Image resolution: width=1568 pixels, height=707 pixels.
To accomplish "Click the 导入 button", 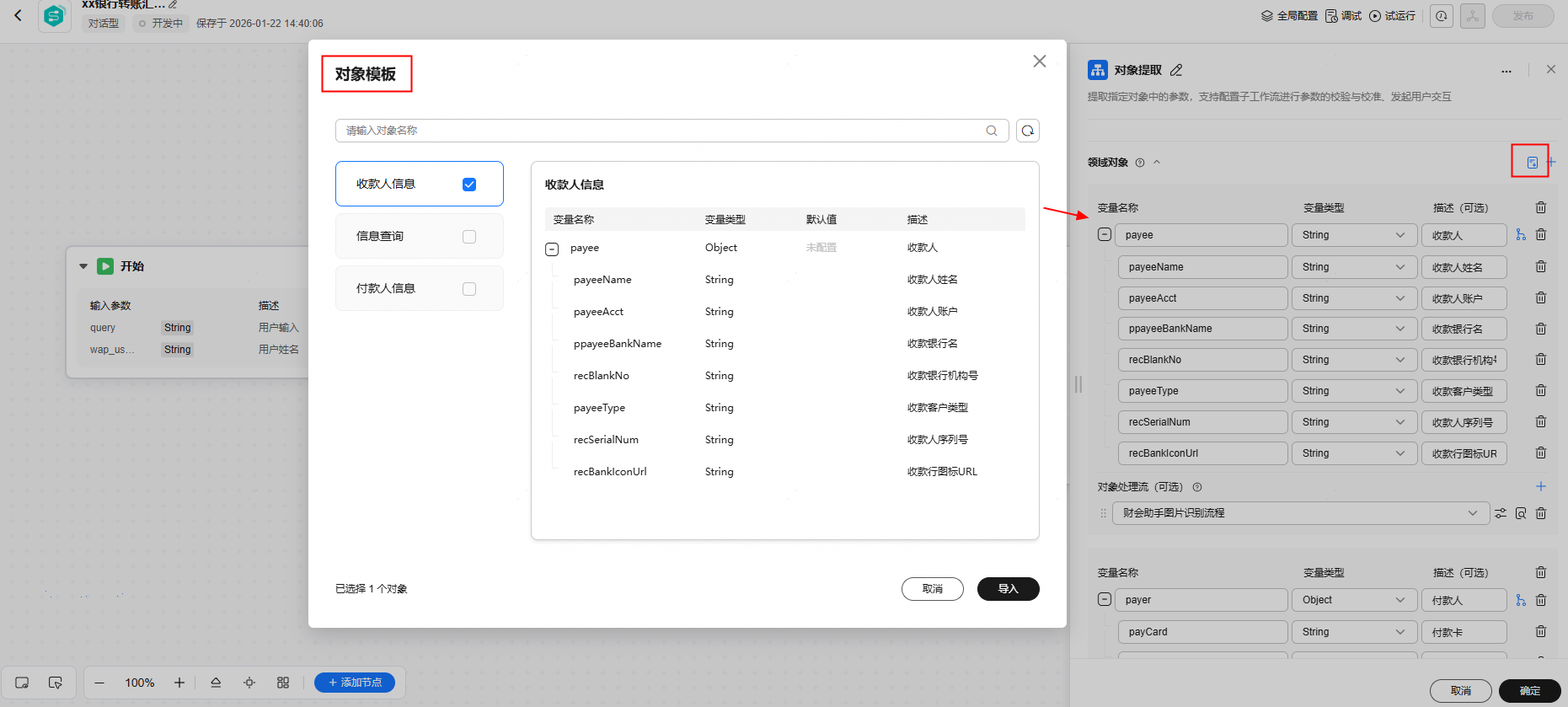I will (x=1008, y=589).
